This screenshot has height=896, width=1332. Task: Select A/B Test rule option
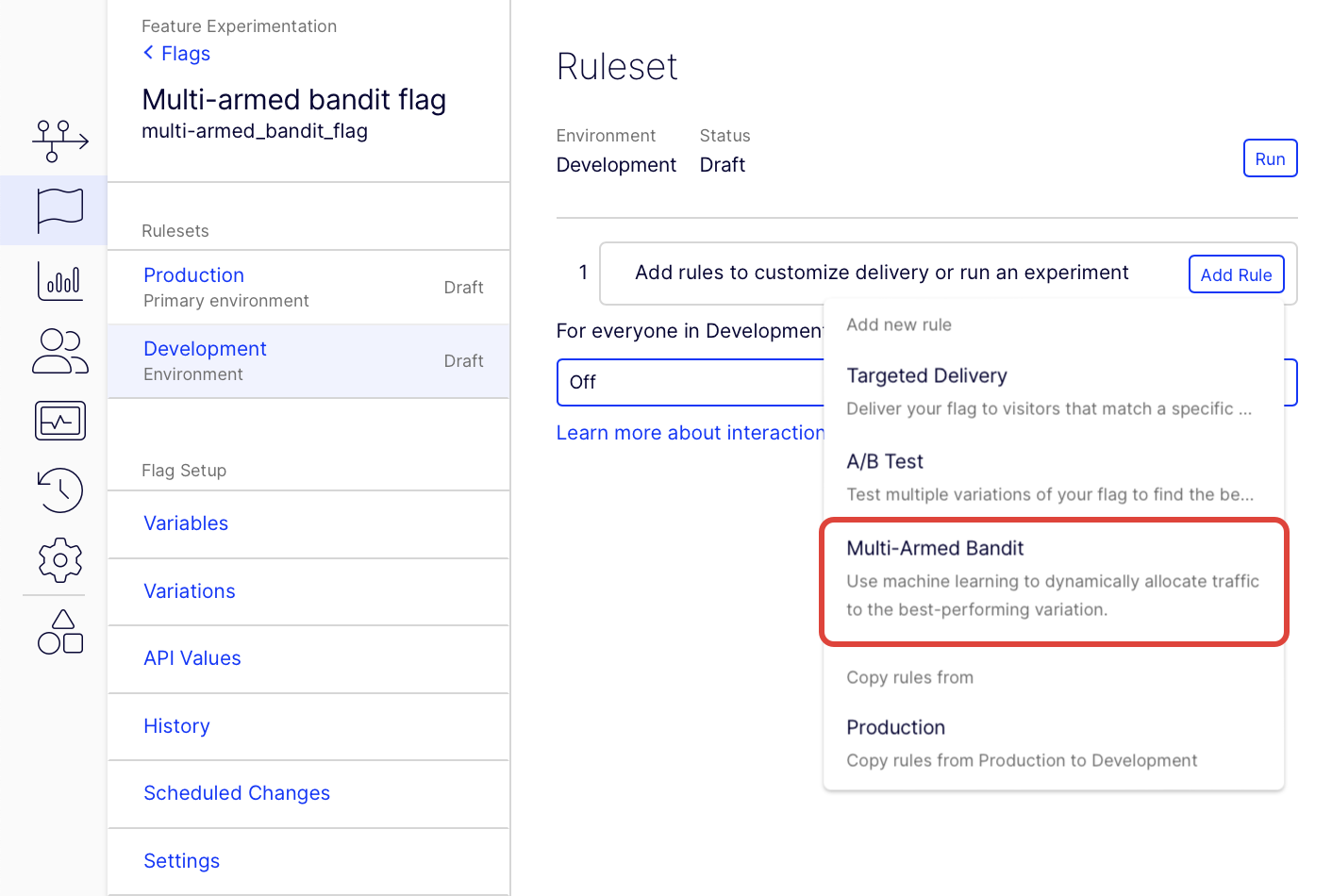tap(885, 461)
